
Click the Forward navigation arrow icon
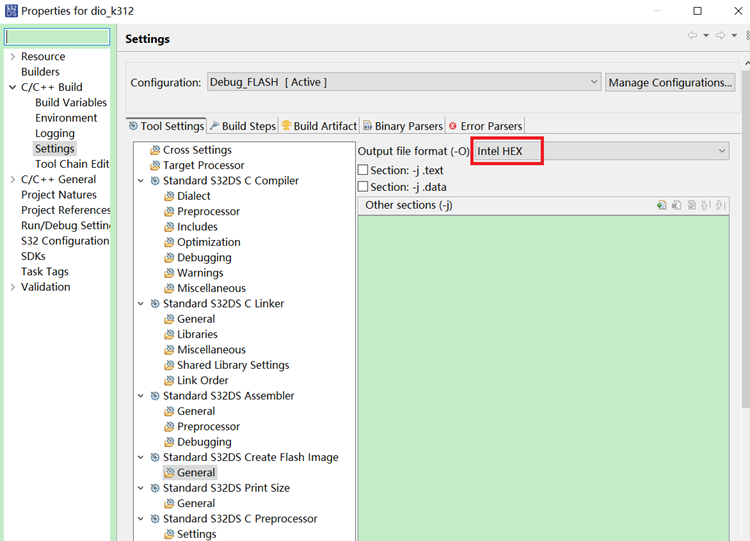(720, 36)
